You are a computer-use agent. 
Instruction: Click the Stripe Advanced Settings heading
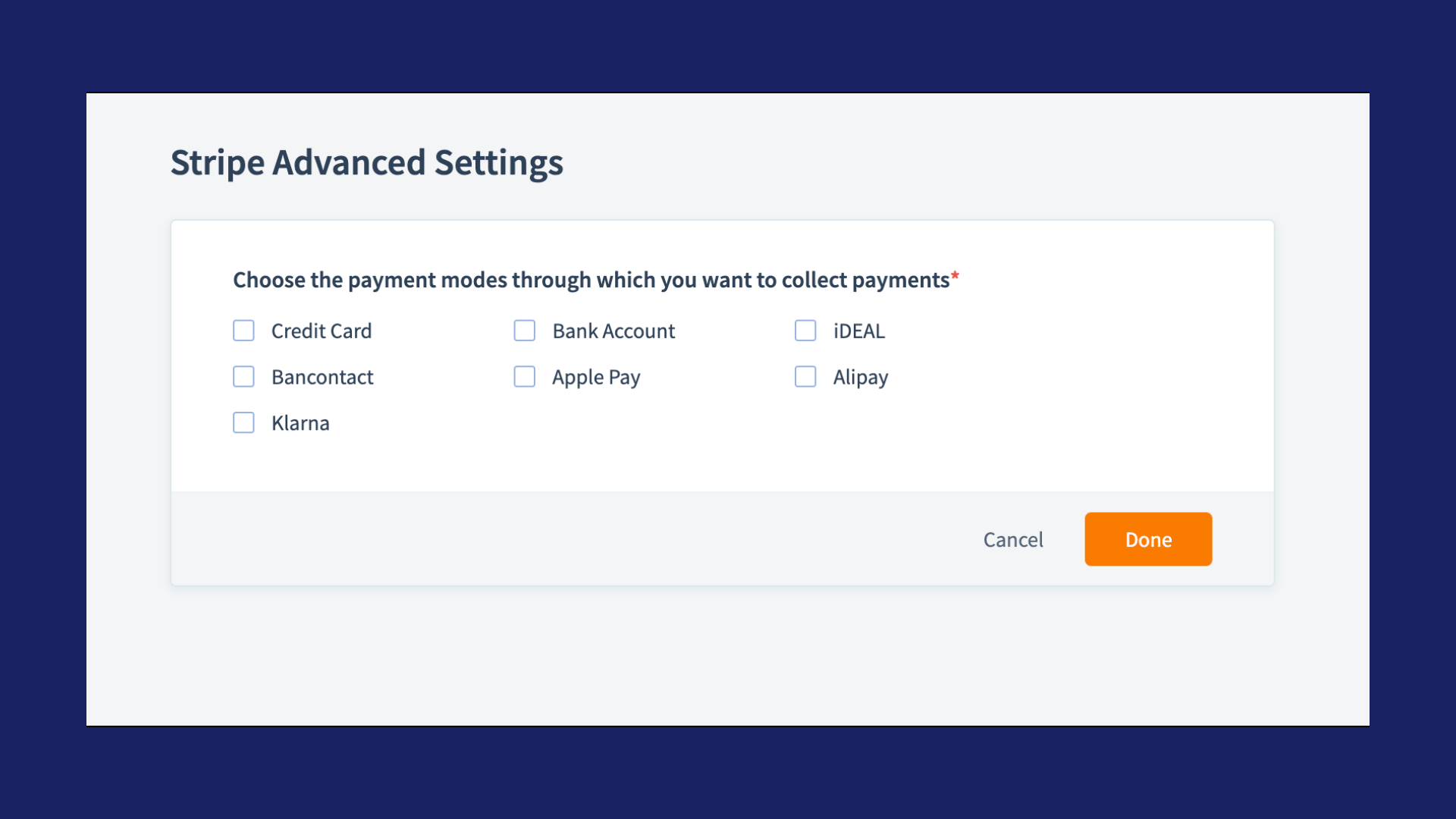tap(366, 163)
